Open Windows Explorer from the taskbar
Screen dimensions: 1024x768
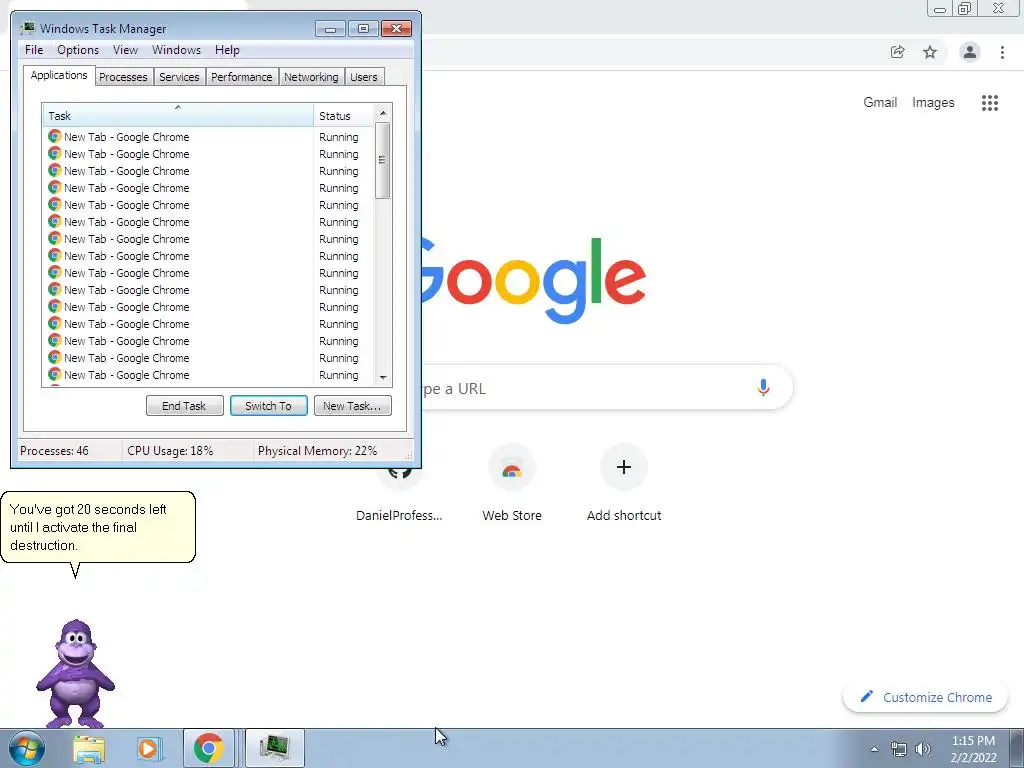89,748
